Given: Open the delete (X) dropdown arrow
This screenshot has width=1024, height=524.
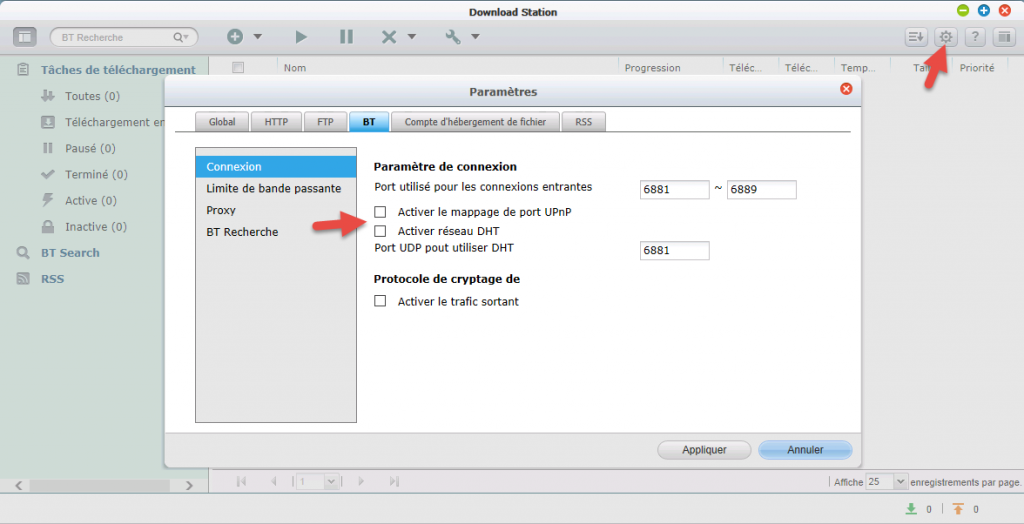Looking at the screenshot, I should [411, 37].
